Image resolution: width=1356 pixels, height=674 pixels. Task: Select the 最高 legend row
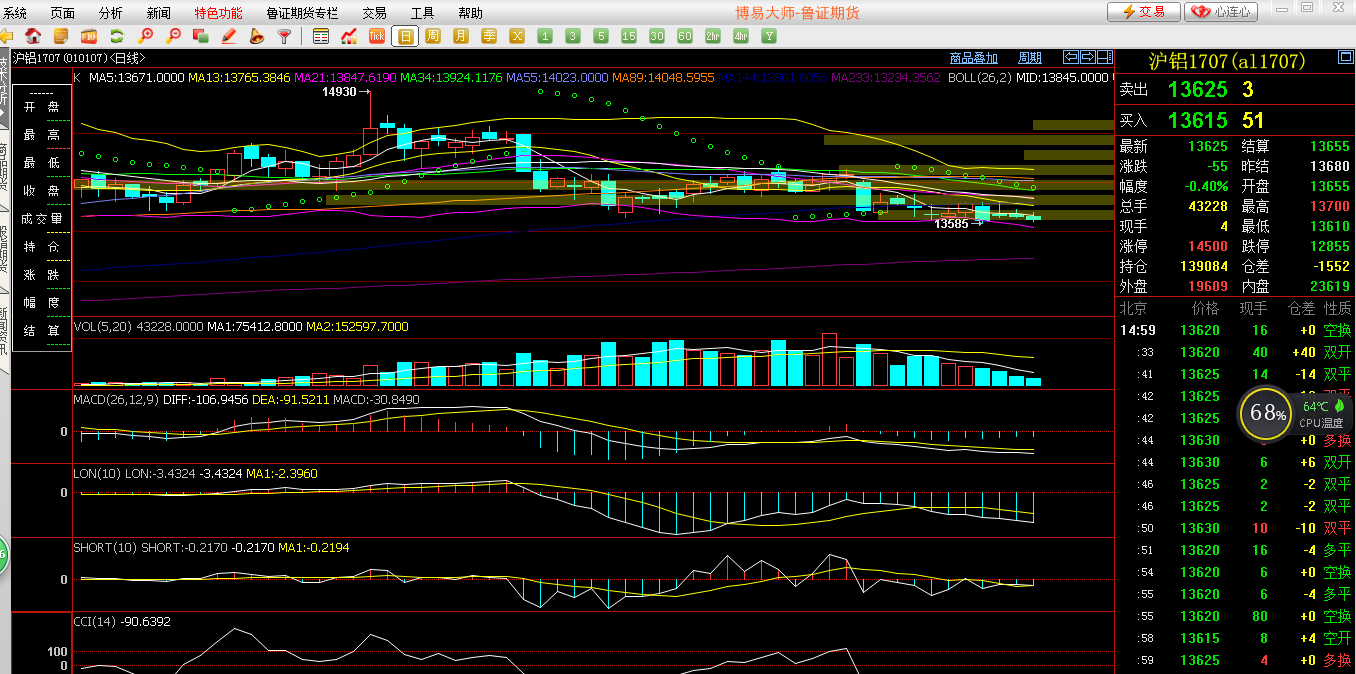42,135
